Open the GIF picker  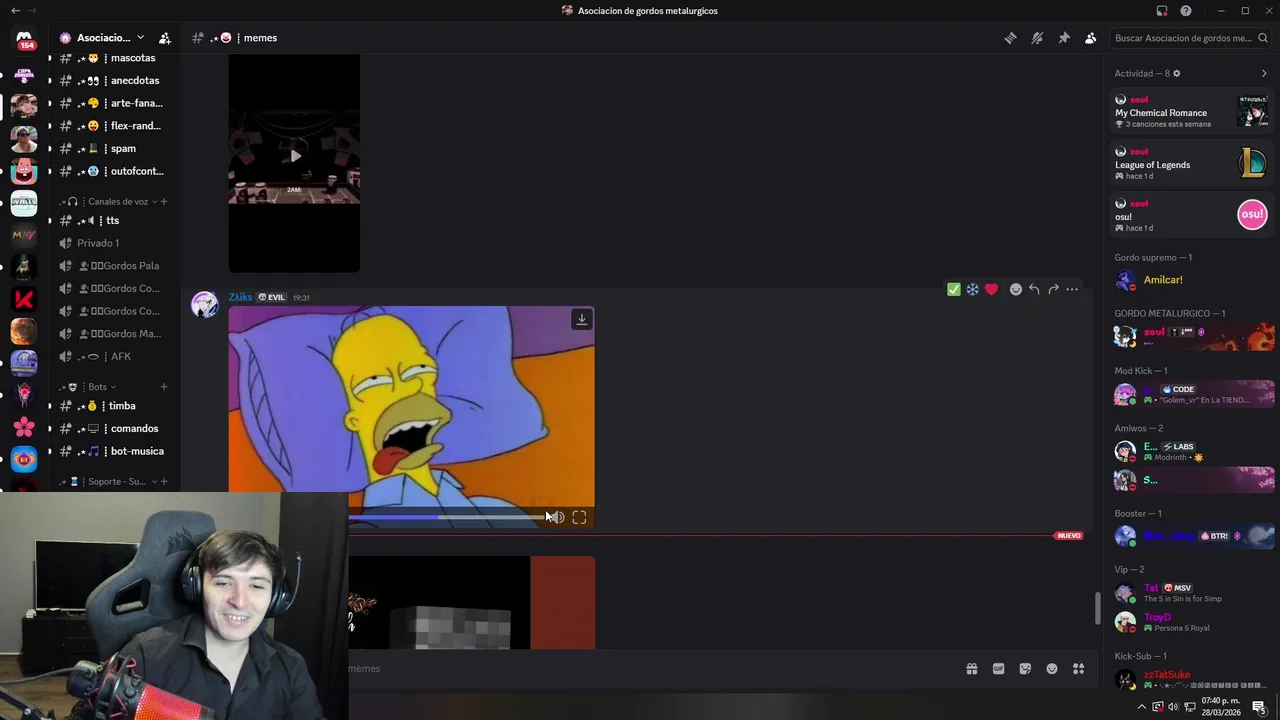tap(998, 669)
